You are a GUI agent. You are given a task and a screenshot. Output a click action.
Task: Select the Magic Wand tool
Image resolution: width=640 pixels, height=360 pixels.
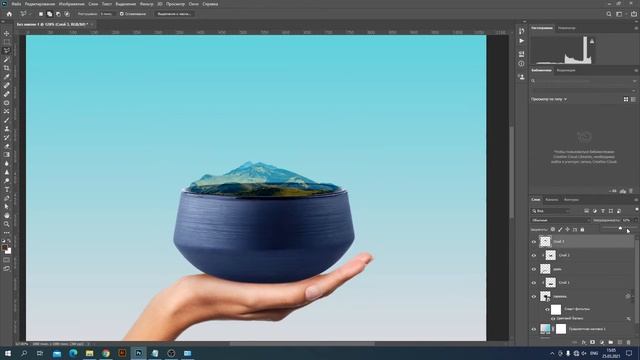[7, 59]
